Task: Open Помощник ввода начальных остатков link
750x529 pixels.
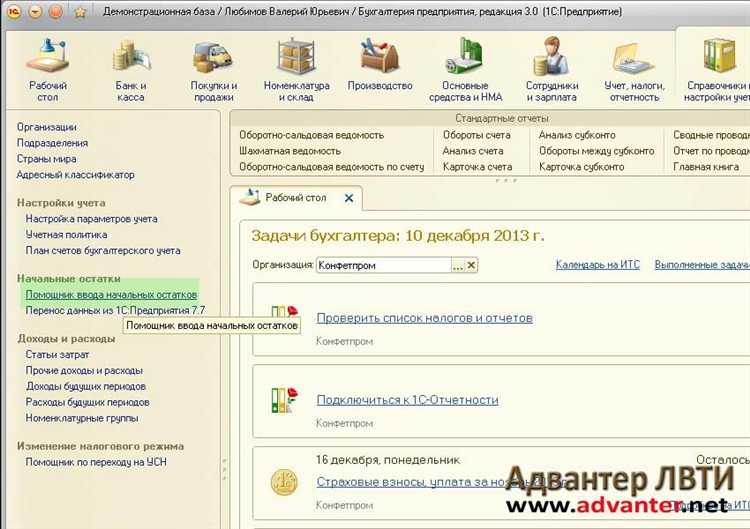Action: (111, 295)
